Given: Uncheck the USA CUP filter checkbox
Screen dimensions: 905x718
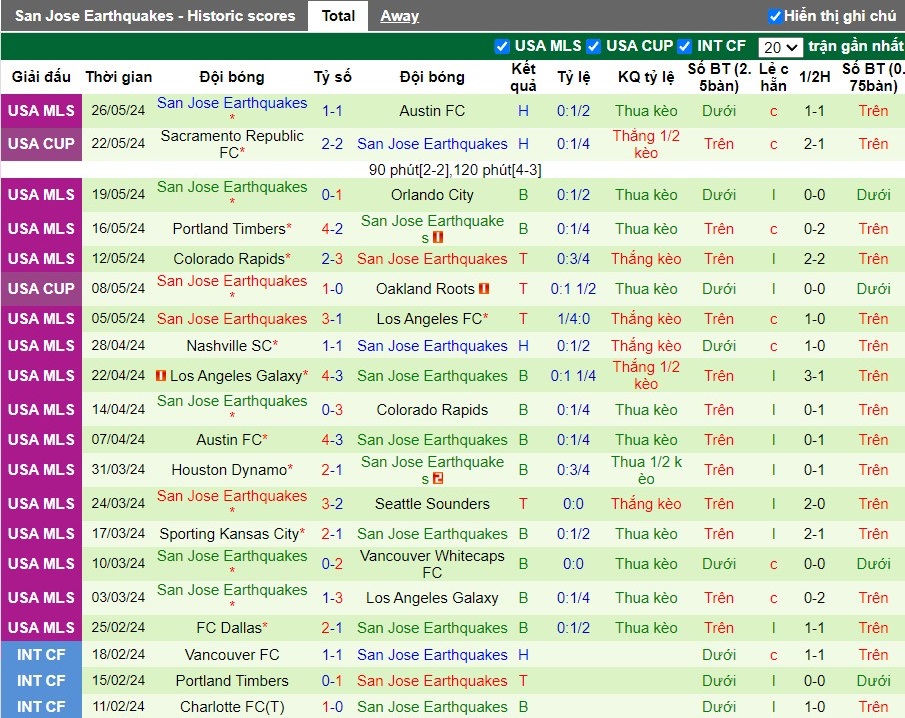Looking at the screenshot, I should (593, 46).
